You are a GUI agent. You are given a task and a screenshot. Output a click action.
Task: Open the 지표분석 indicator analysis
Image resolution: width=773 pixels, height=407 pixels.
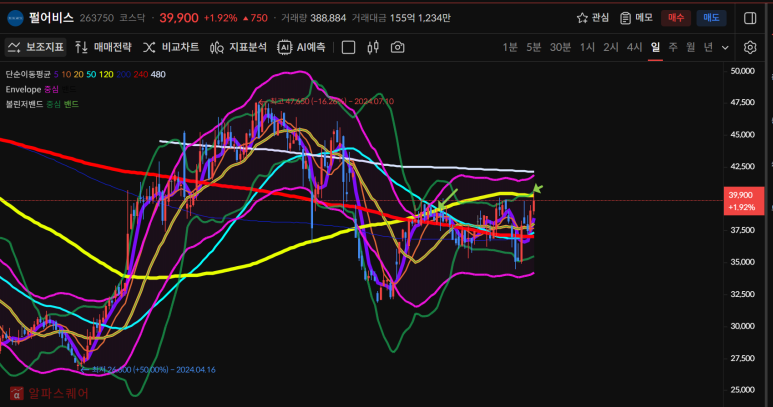[238, 47]
